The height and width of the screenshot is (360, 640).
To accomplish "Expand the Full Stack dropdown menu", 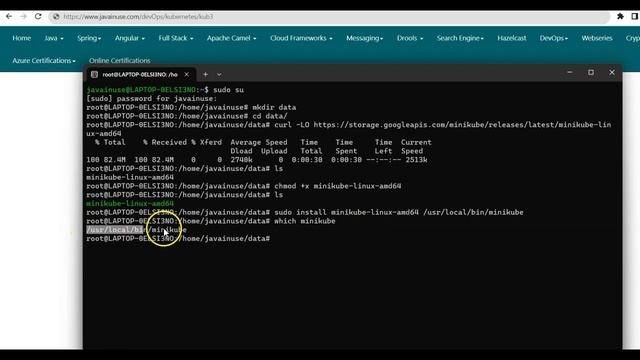I will click(x=176, y=38).
